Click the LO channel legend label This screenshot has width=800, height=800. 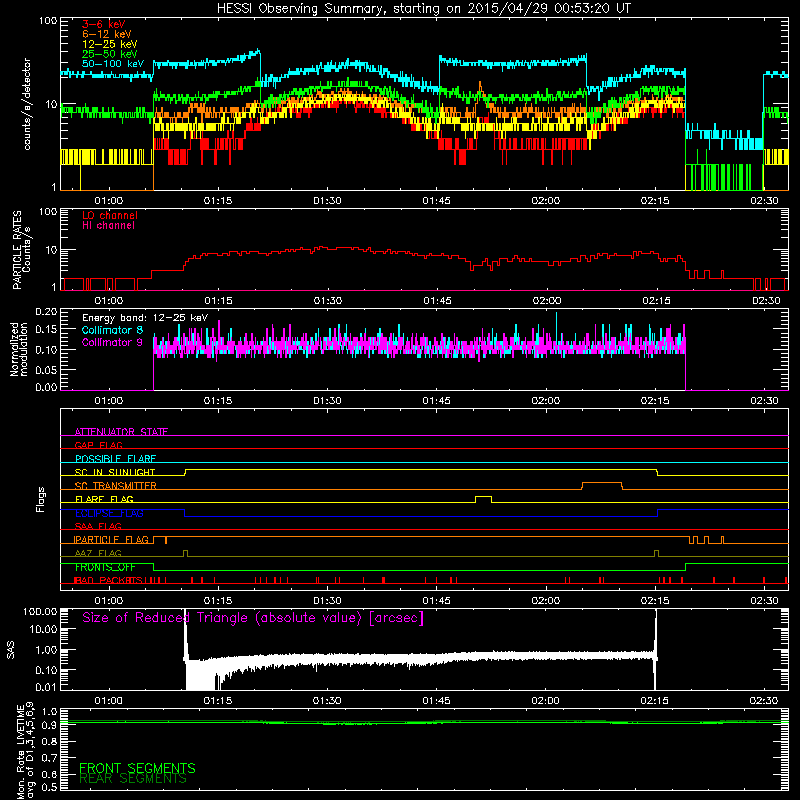pos(110,215)
